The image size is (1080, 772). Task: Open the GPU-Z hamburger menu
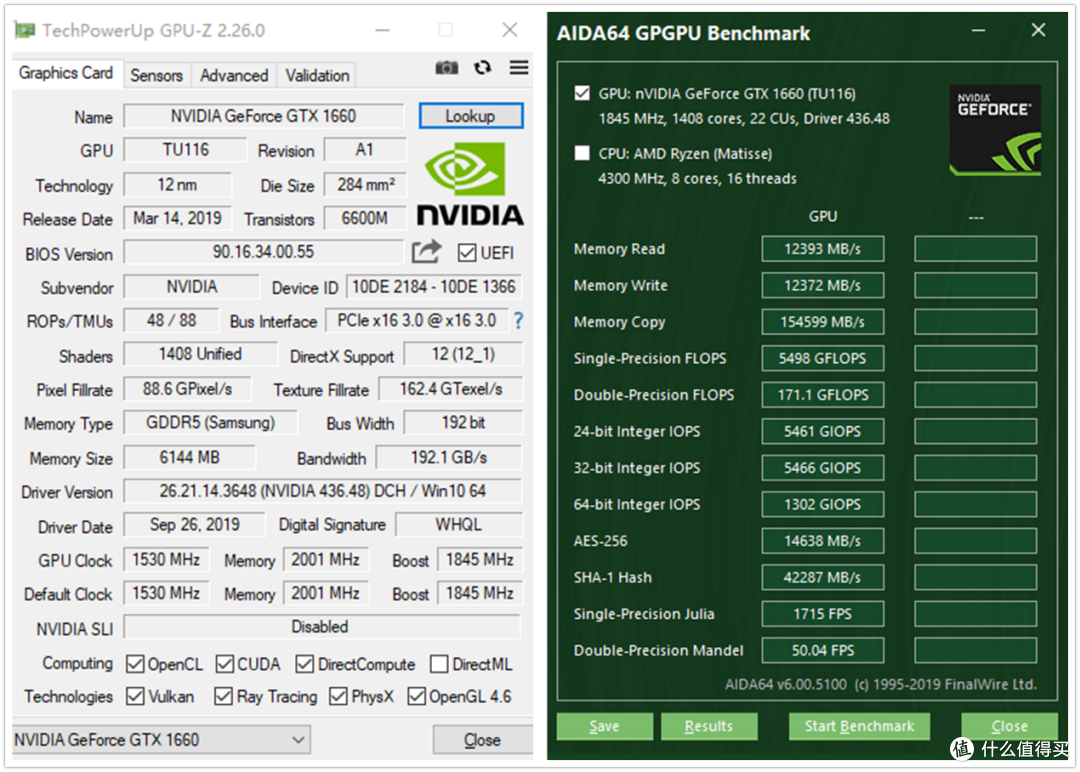(519, 67)
